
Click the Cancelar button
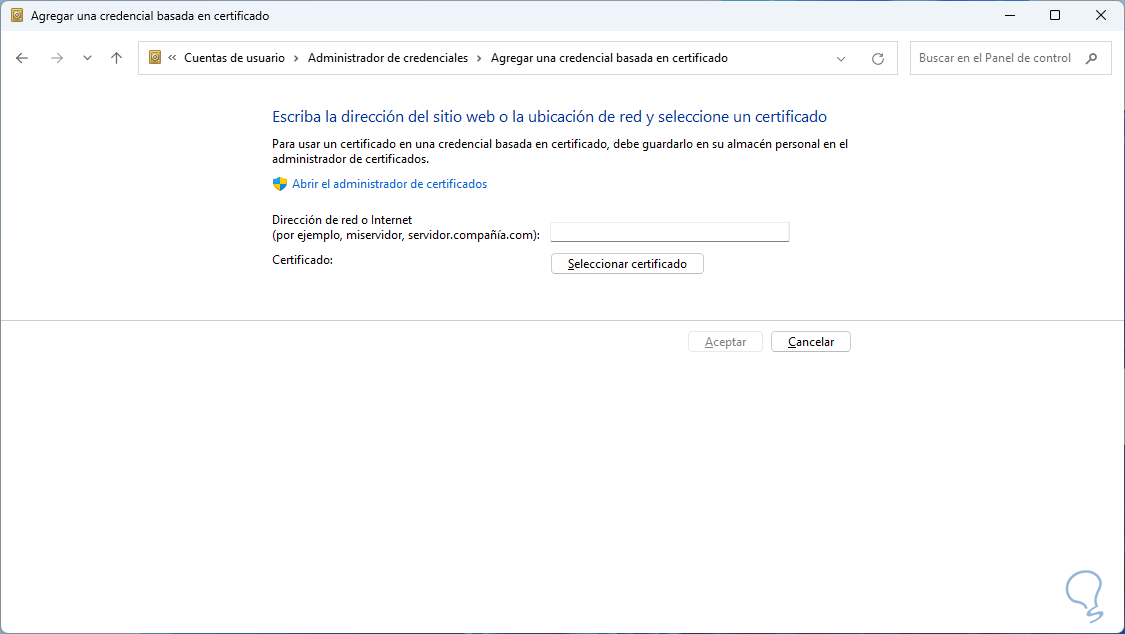pos(811,342)
